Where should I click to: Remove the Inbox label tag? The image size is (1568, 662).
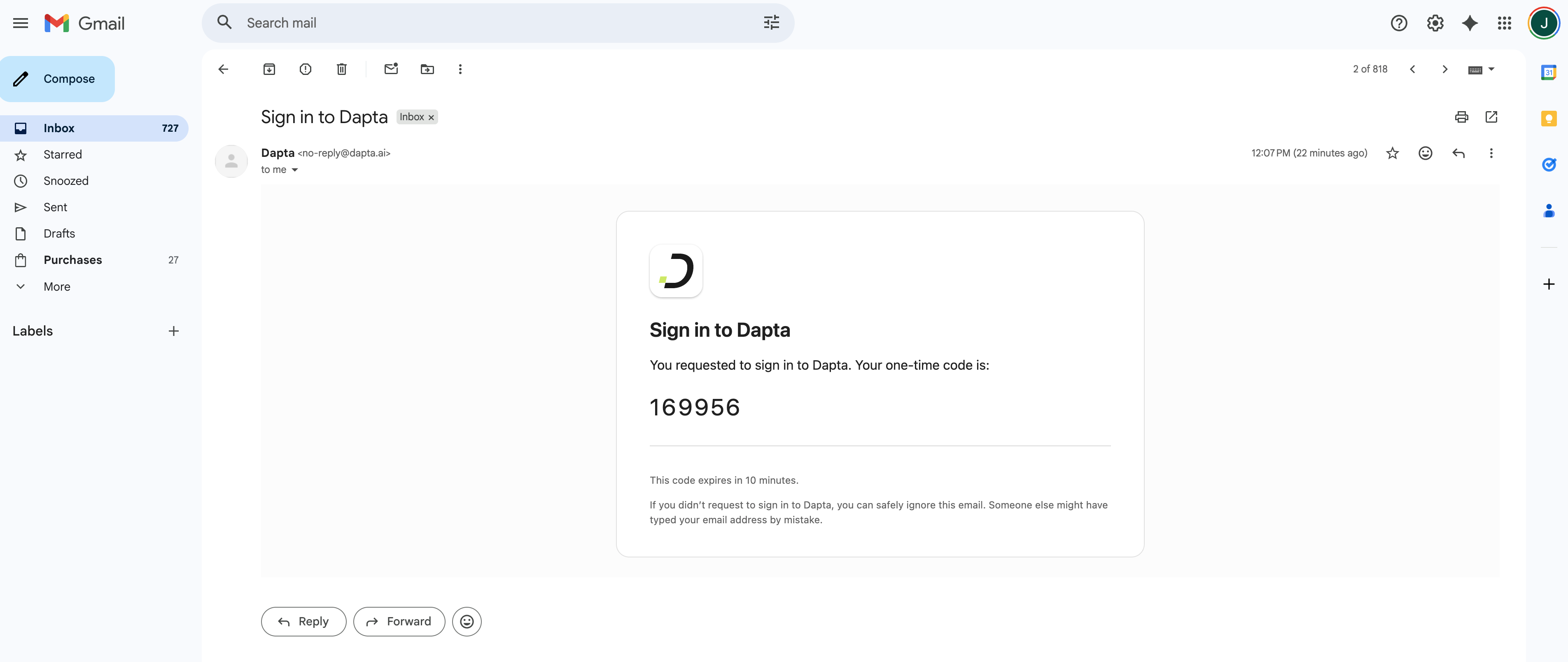pyautogui.click(x=432, y=117)
